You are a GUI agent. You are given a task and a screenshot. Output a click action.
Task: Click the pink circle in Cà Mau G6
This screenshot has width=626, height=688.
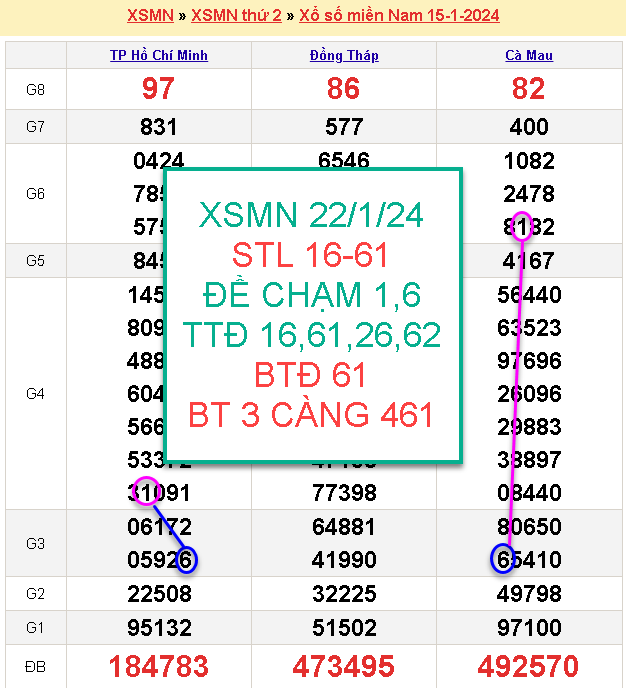click(522, 227)
